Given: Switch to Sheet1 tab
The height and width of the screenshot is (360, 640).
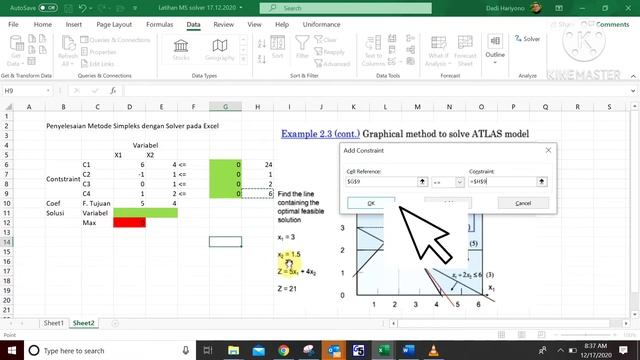Looking at the screenshot, I should pos(53,323).
